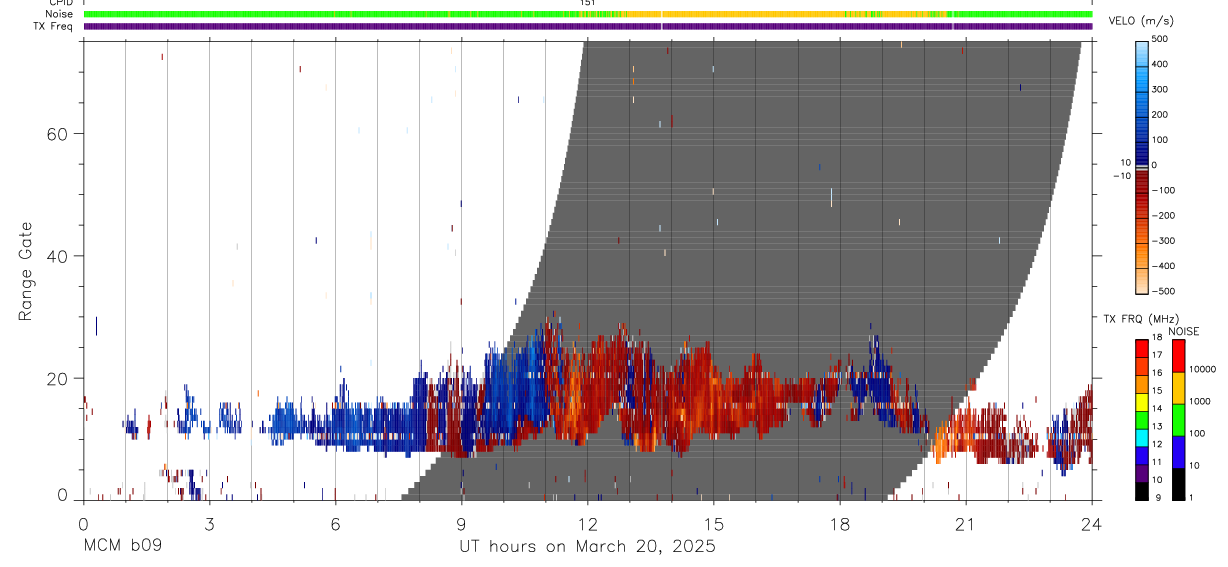1228x567 pixels.
Task: Click the "Noise" row label above the plot
Action: [x=59, y=14]
